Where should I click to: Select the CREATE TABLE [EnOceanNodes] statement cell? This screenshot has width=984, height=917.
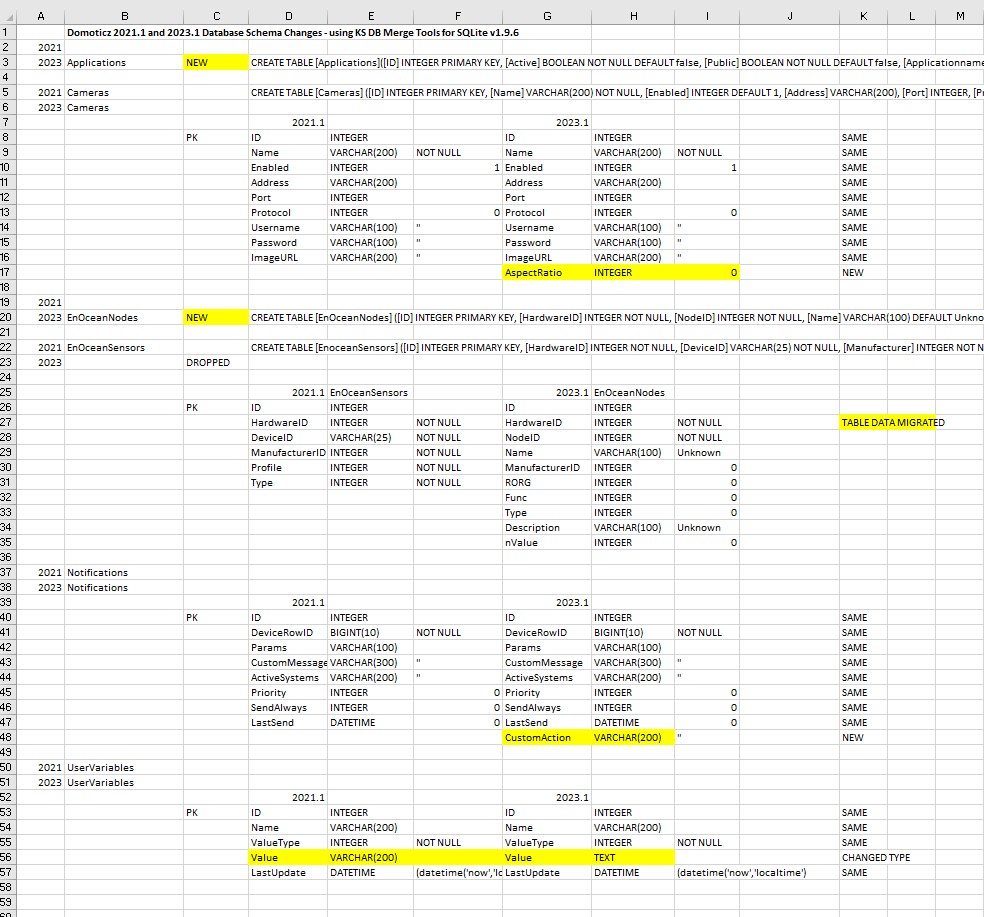616,318
